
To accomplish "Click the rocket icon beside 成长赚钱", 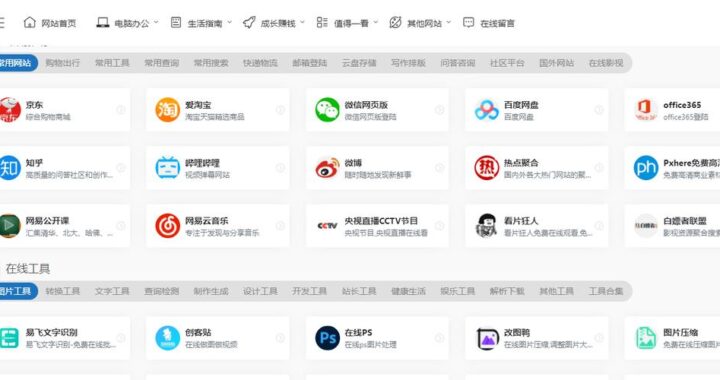I will click(x=249, y=22).
